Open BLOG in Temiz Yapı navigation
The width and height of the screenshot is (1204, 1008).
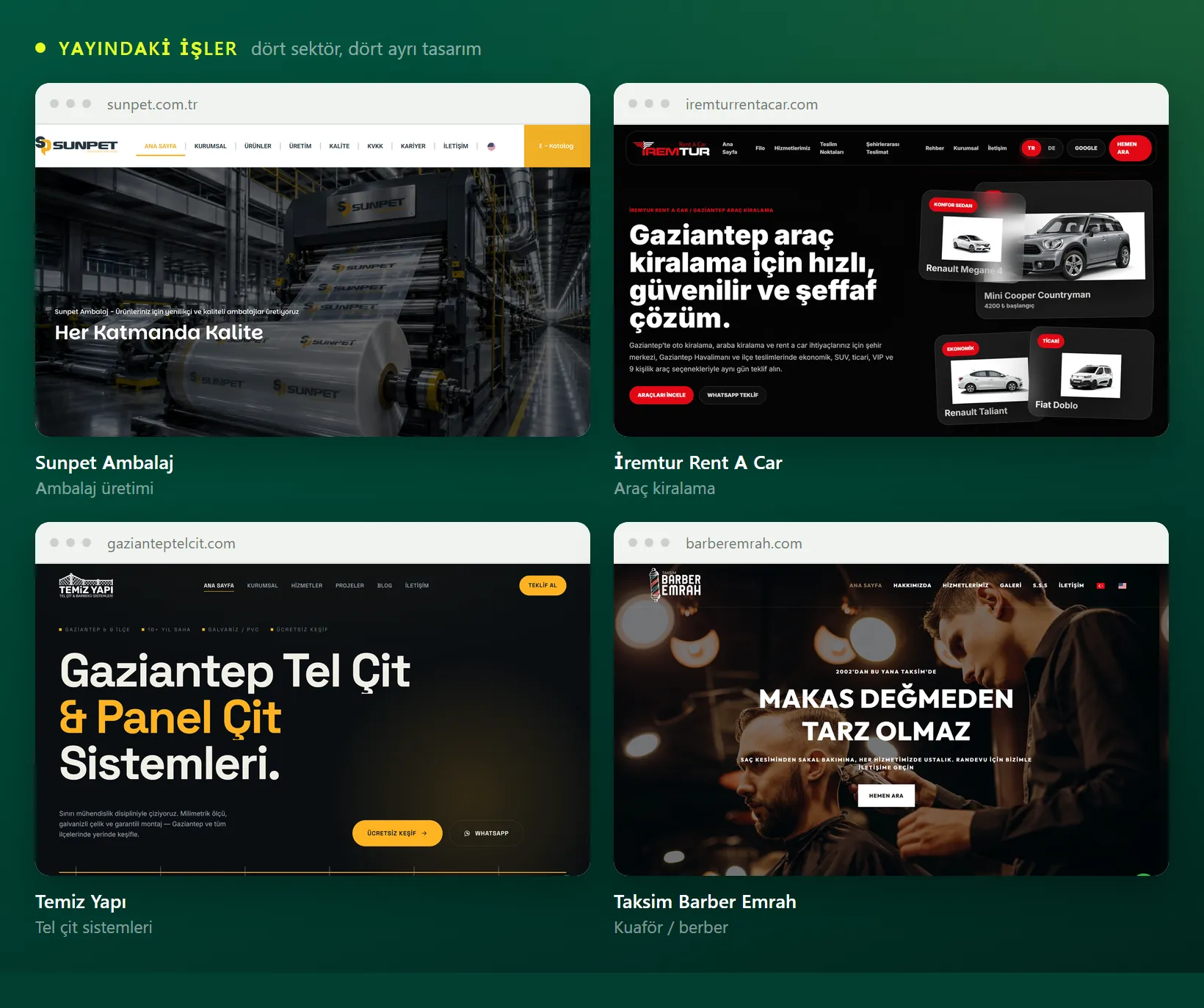click(x=385, y=586)
